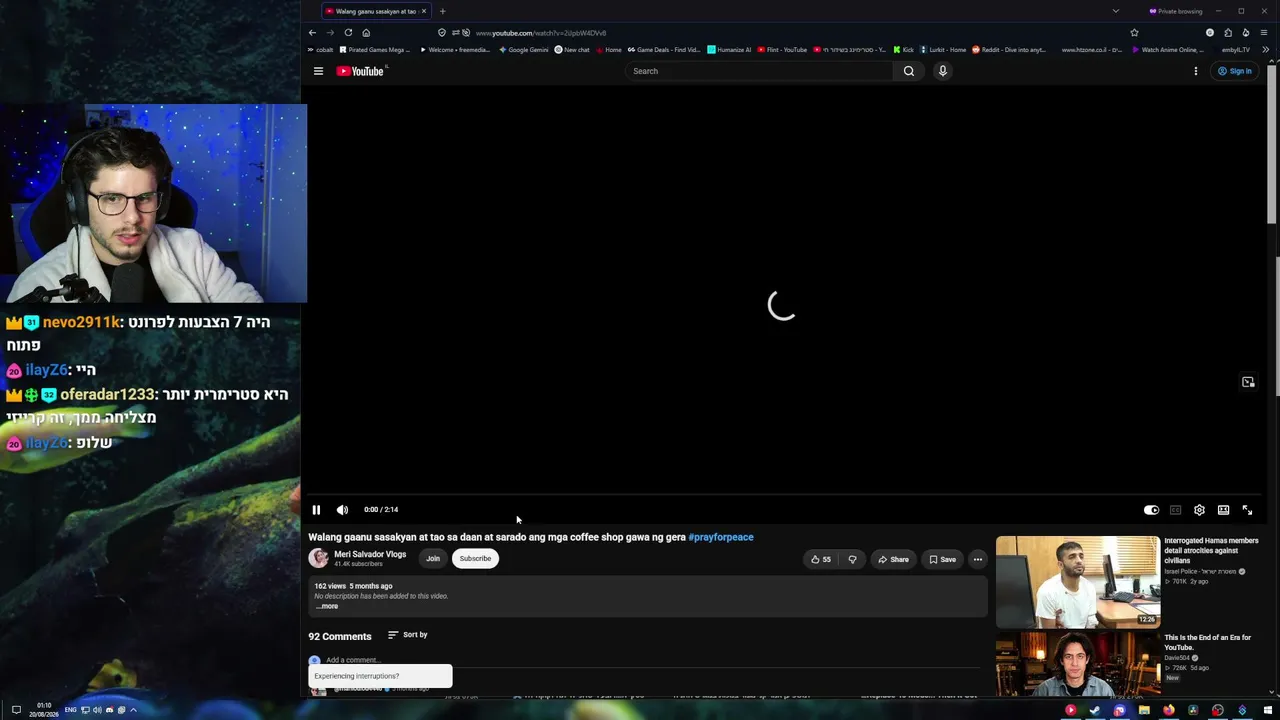Screen dimensions: 1280x720
Task: Open File Explorer from the taskbar
Action: [x=1144, y=710]
